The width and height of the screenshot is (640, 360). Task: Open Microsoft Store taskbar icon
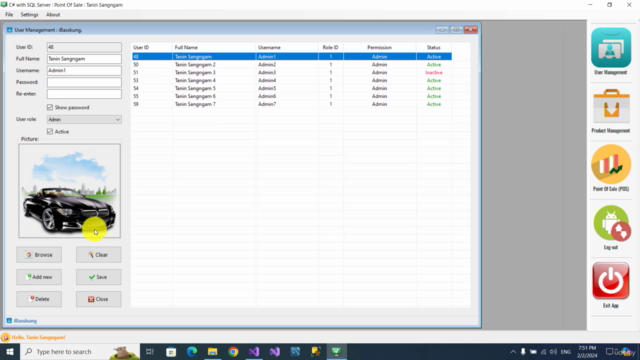171,351
